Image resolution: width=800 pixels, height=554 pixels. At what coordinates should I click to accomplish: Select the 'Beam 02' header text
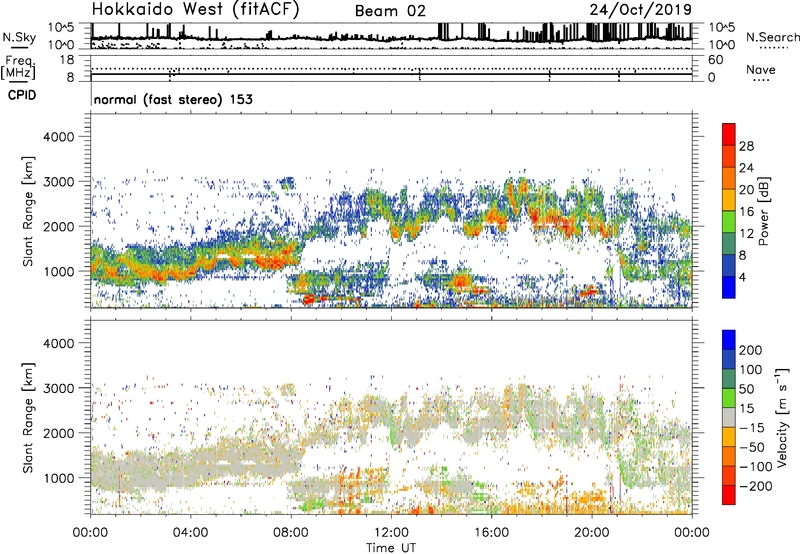coord(390,11)
